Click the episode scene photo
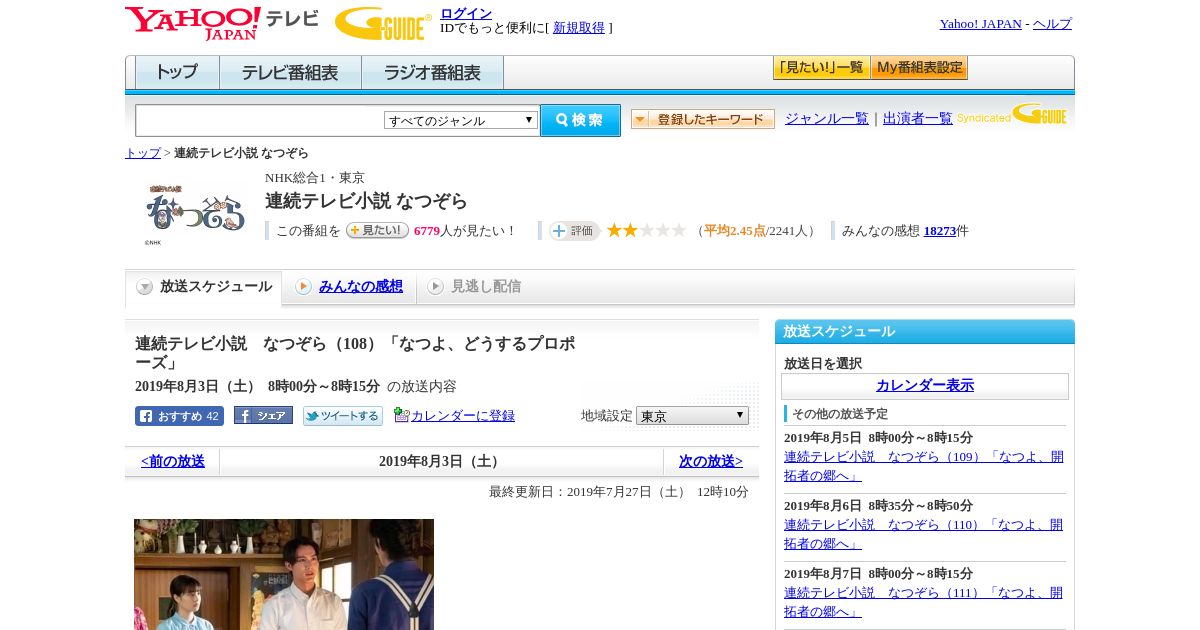 click(x=284, y=574)
